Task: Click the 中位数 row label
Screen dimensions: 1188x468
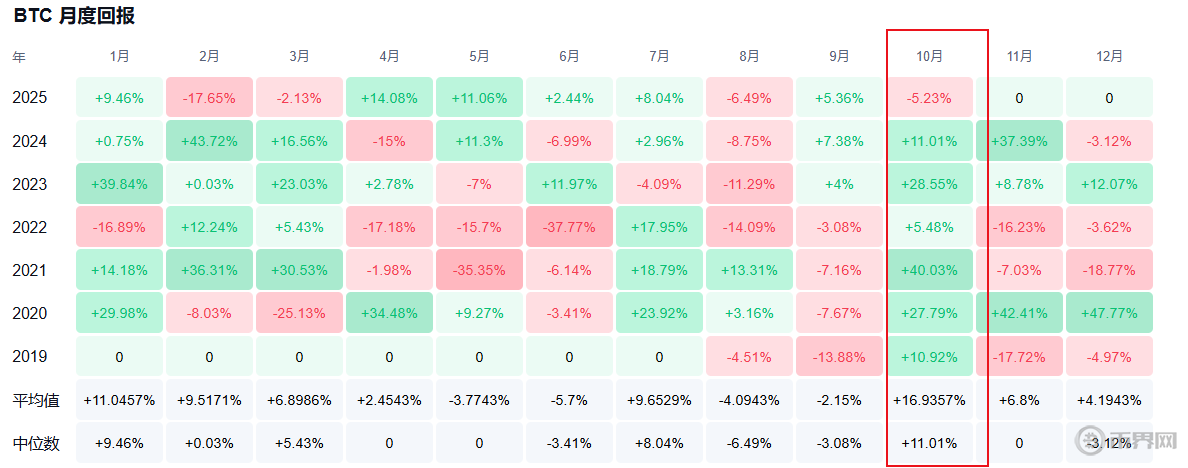Action: coord(36,443)
